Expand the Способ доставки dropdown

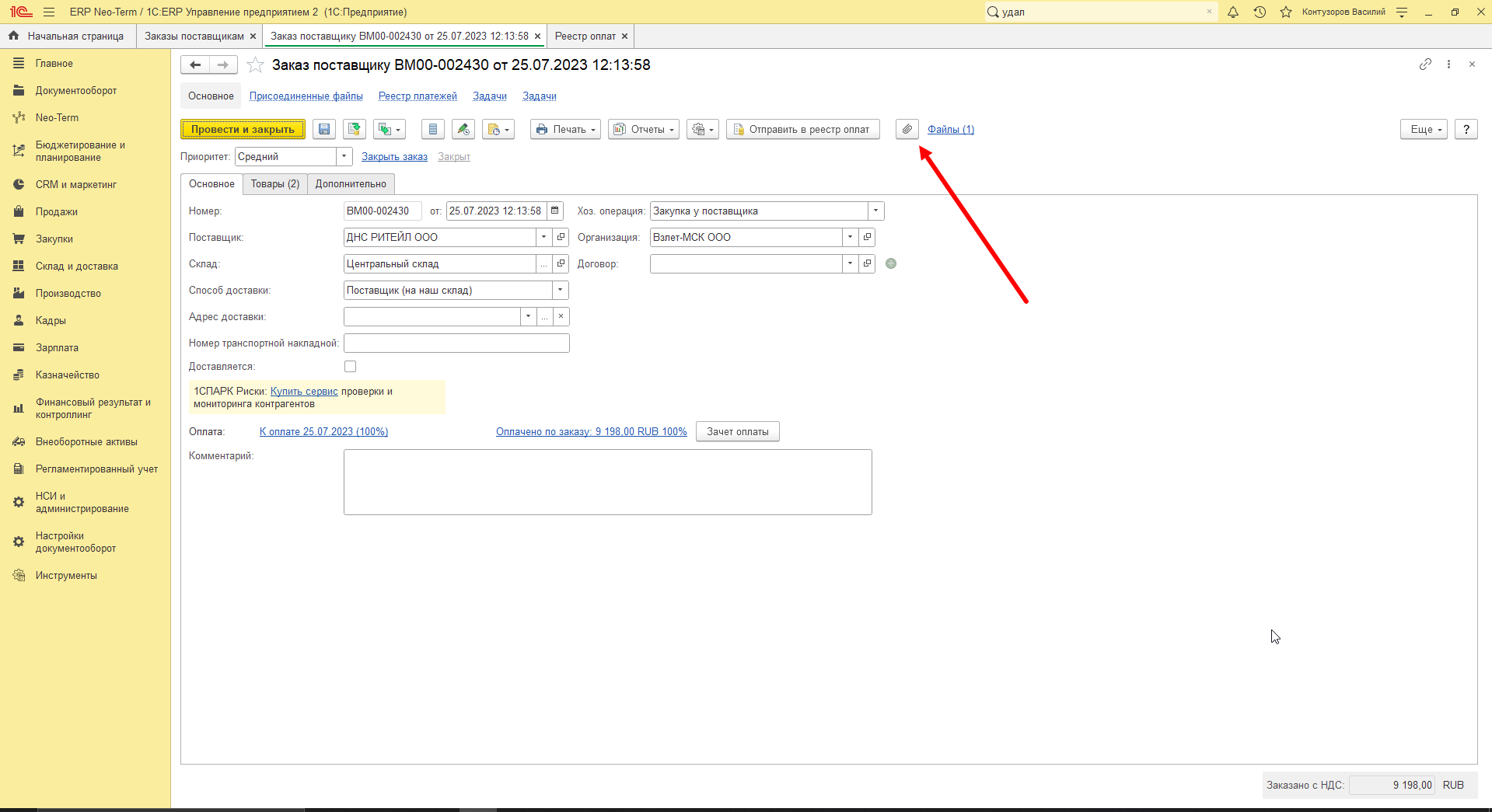tap(561, 290)
